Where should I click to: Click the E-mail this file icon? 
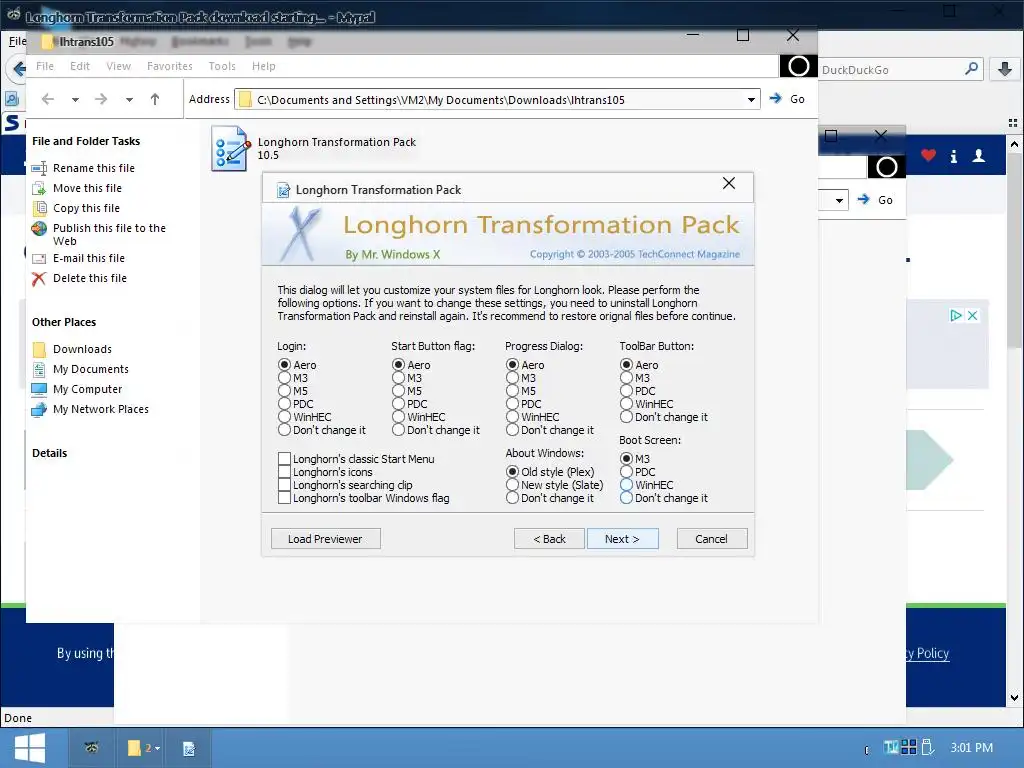click(39, 259)
